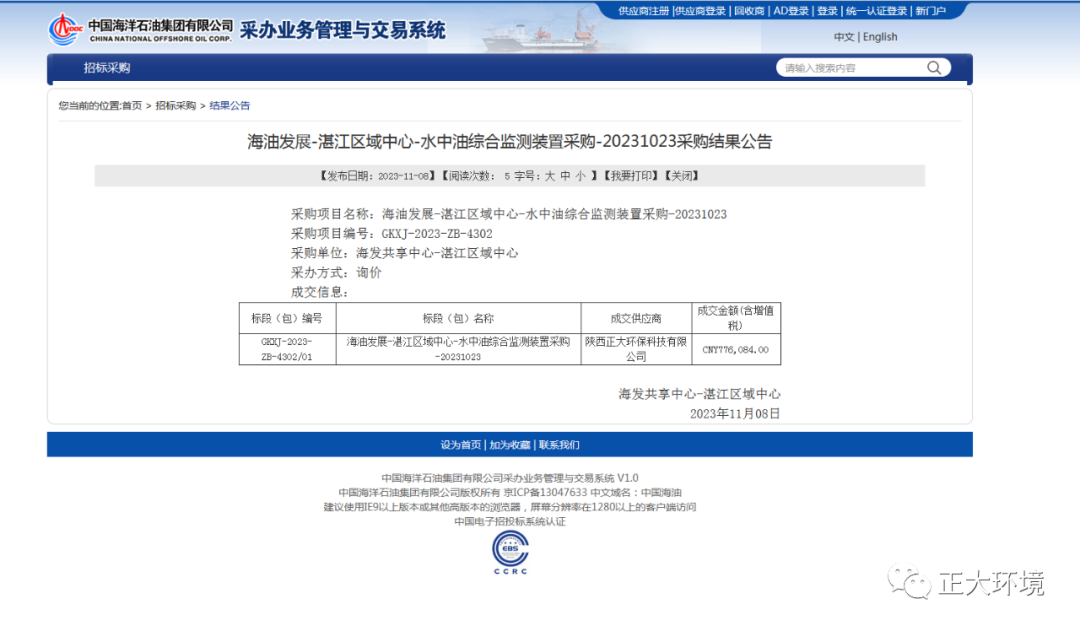Click the announcement title heading
Image resolution: width=1080 pixels, height=631 pixels.
tap(510, 142)
